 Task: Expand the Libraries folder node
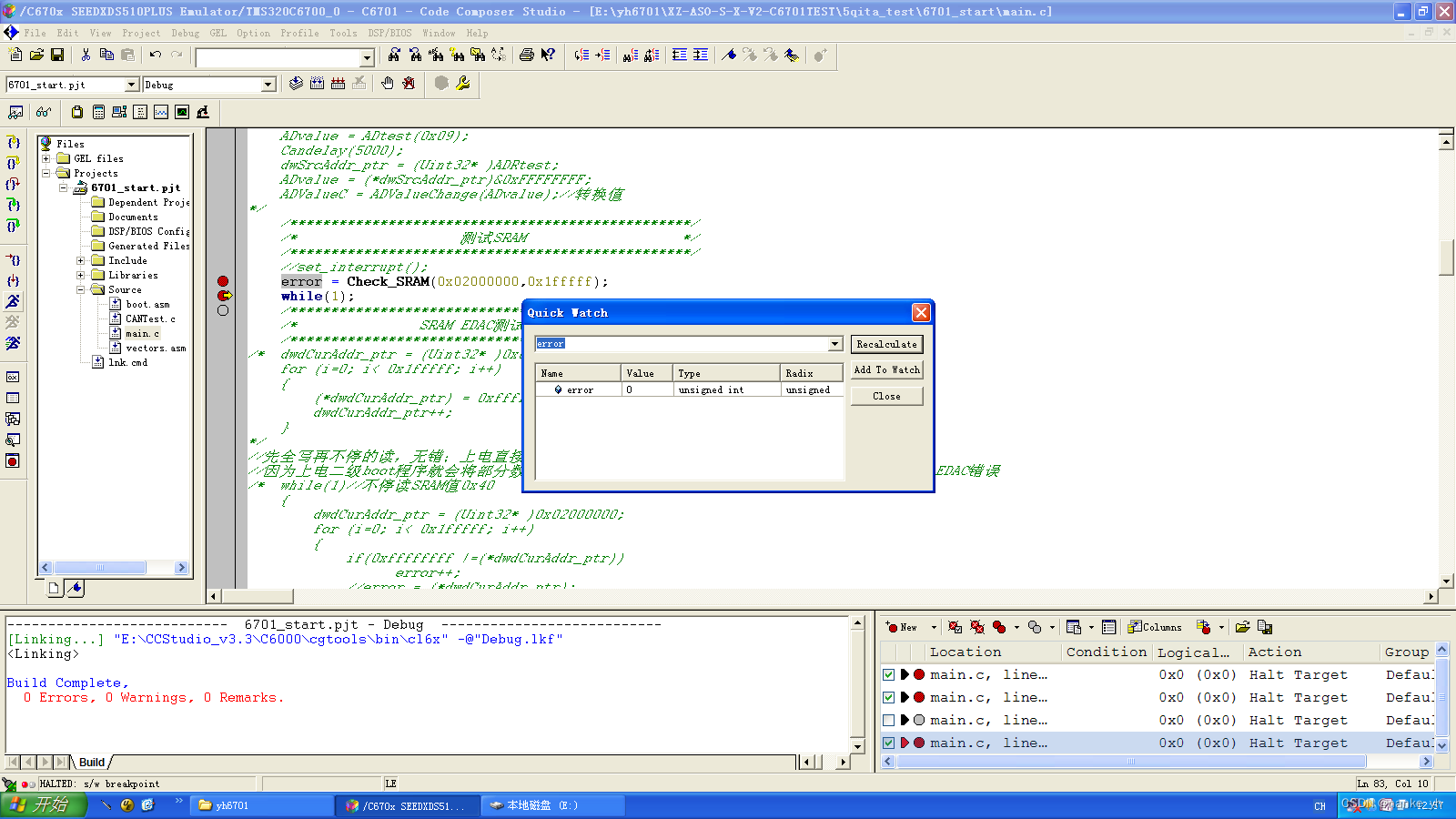coord(80,275)
